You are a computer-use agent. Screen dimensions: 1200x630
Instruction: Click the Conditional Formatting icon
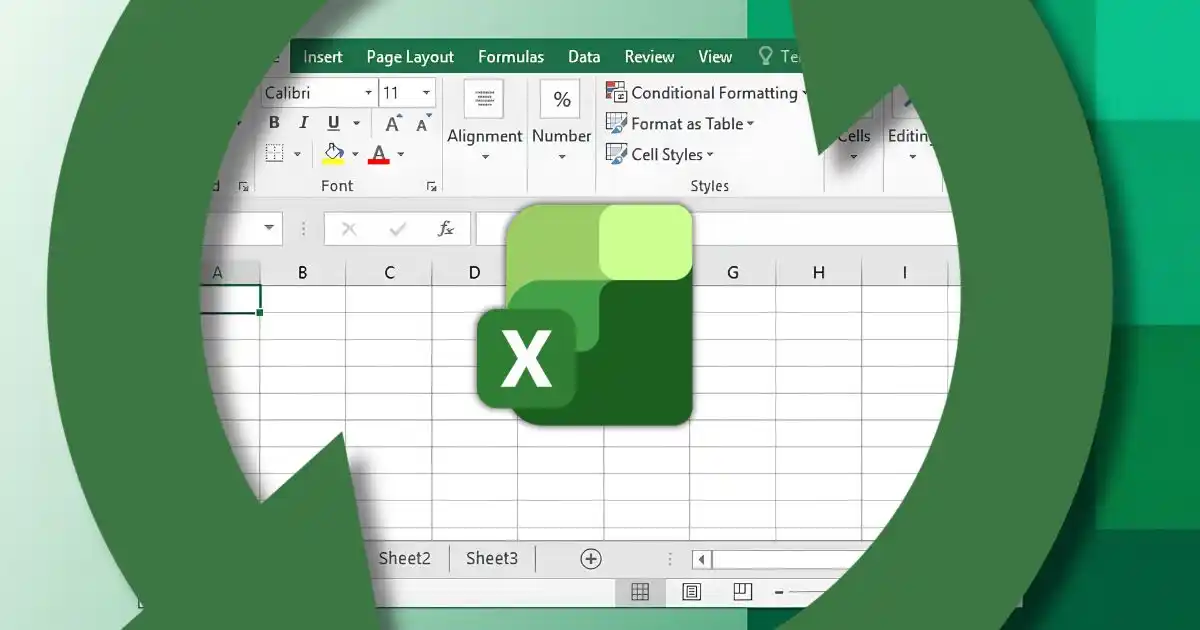click(x=616, y=92)
